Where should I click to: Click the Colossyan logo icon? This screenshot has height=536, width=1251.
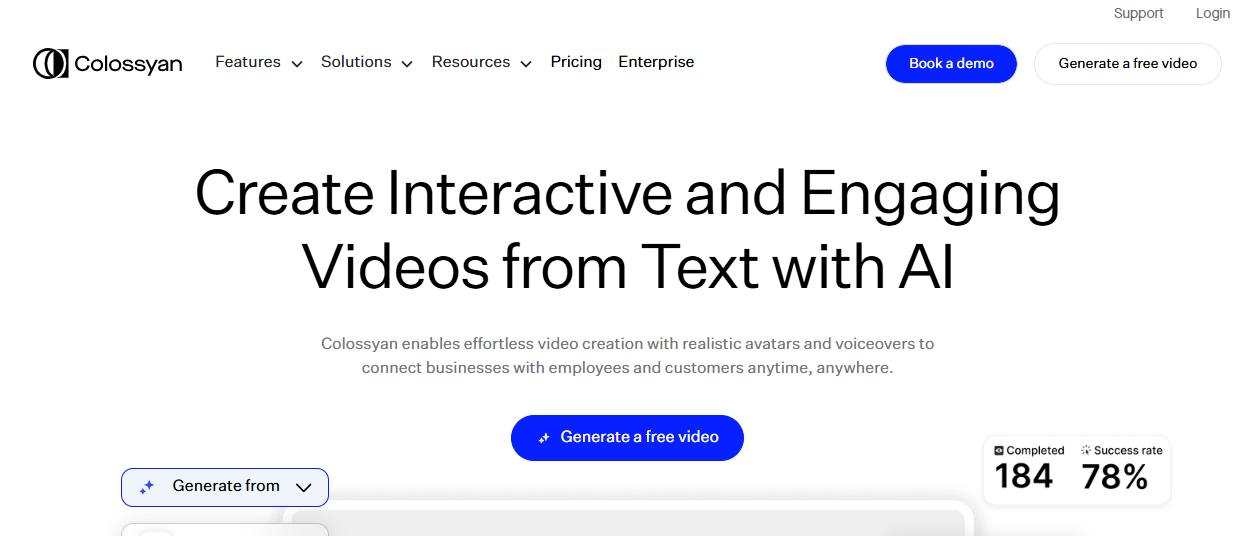(x=50, y=63)
